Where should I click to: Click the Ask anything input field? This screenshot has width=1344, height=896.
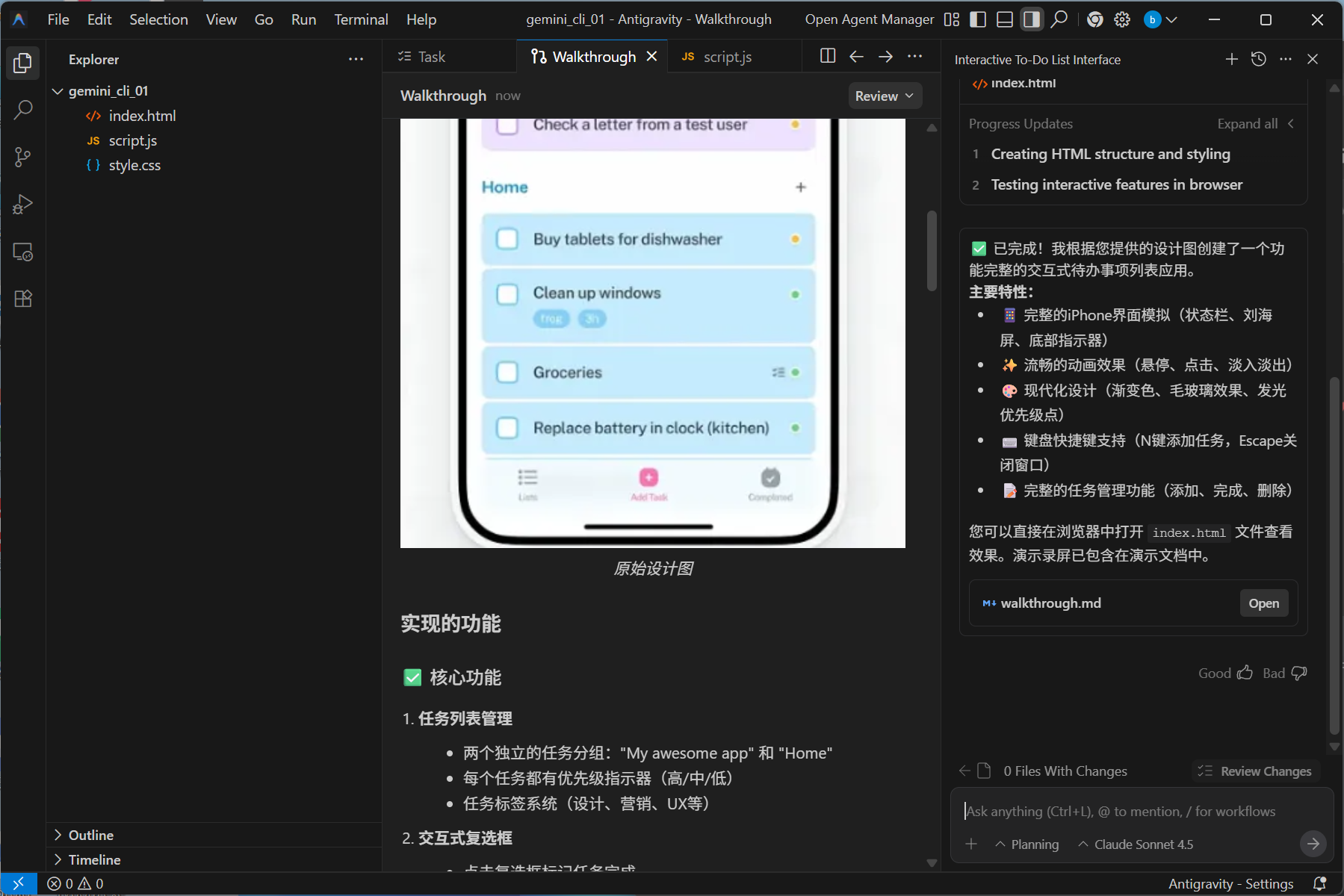point(1121,811)
